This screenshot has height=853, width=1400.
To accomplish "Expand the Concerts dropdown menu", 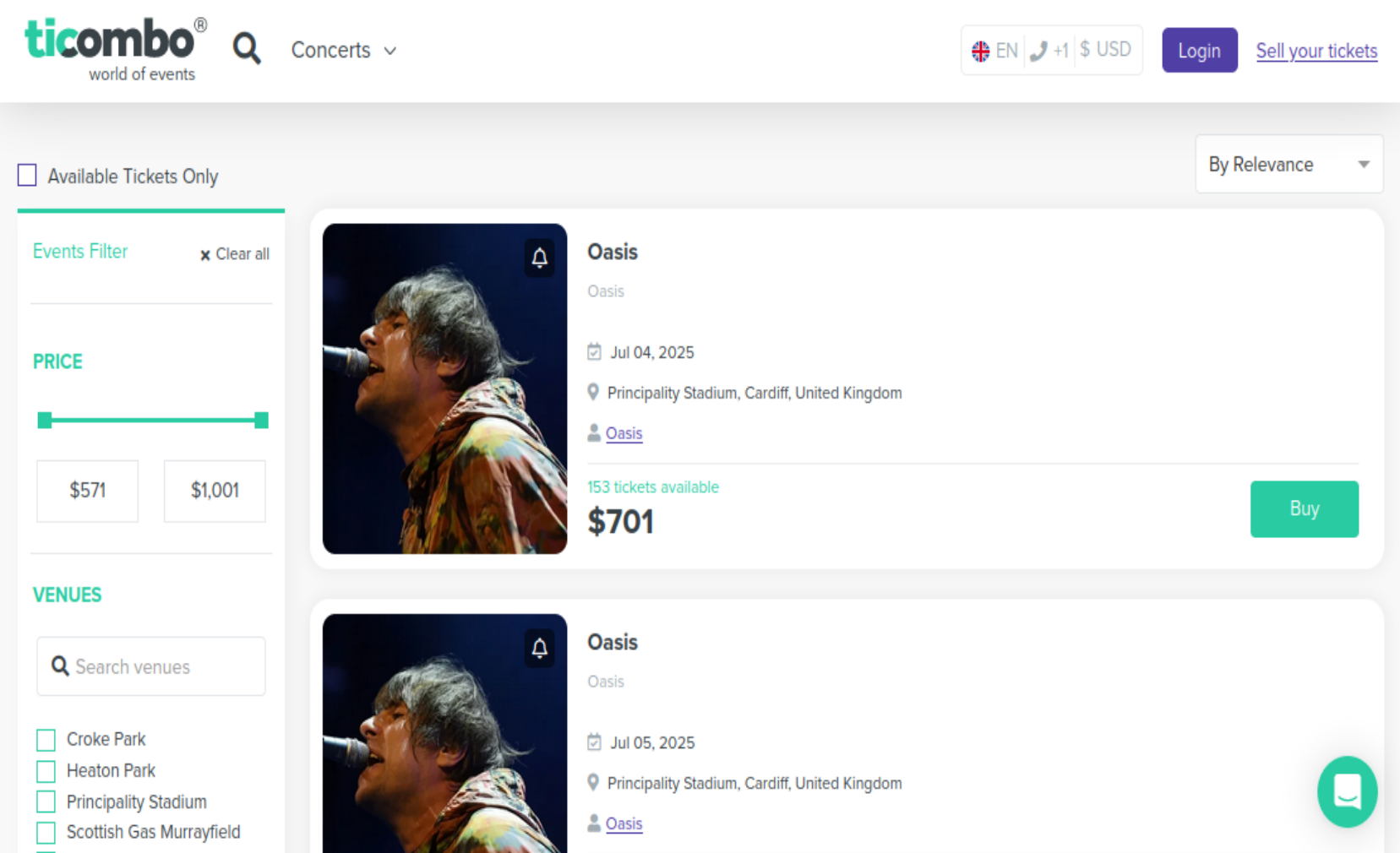I will [x=343, y=51].
